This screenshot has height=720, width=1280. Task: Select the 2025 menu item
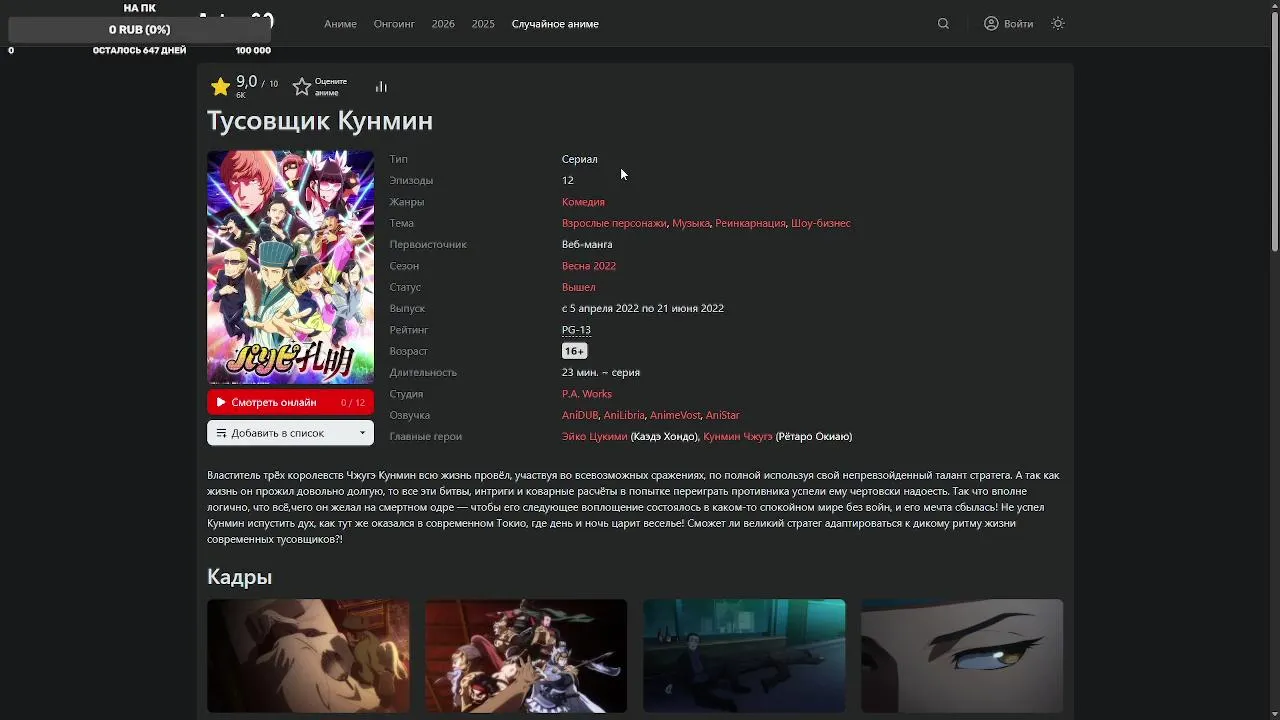click(x=483, y=24)
